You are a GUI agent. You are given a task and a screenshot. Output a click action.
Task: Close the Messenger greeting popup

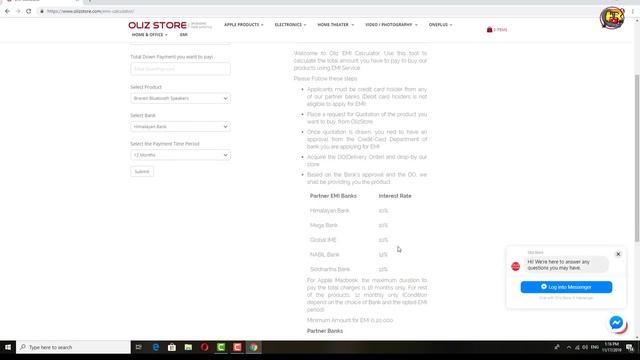[x=618, y=254]
